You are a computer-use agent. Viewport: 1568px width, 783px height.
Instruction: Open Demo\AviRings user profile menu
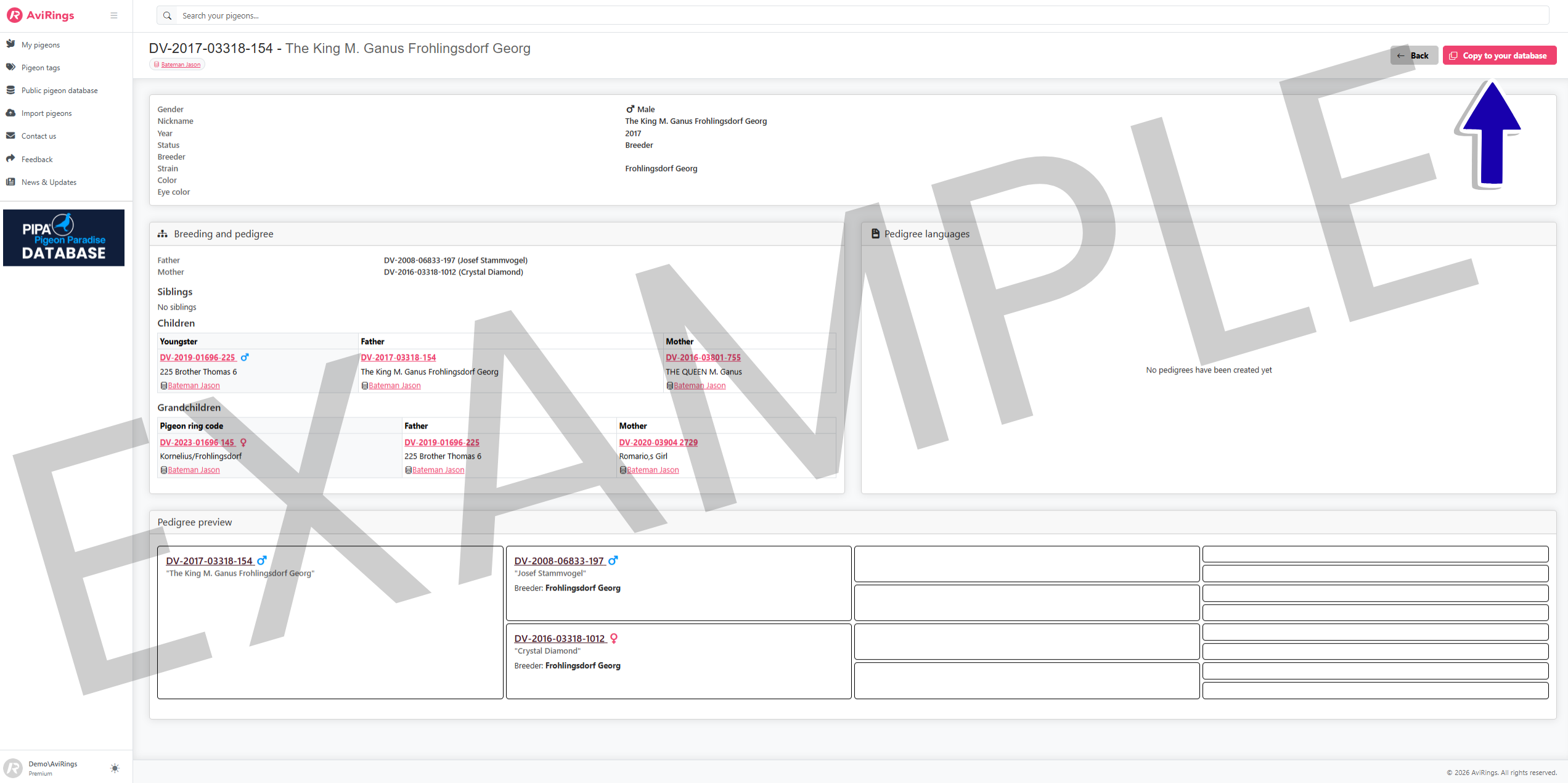52,768
